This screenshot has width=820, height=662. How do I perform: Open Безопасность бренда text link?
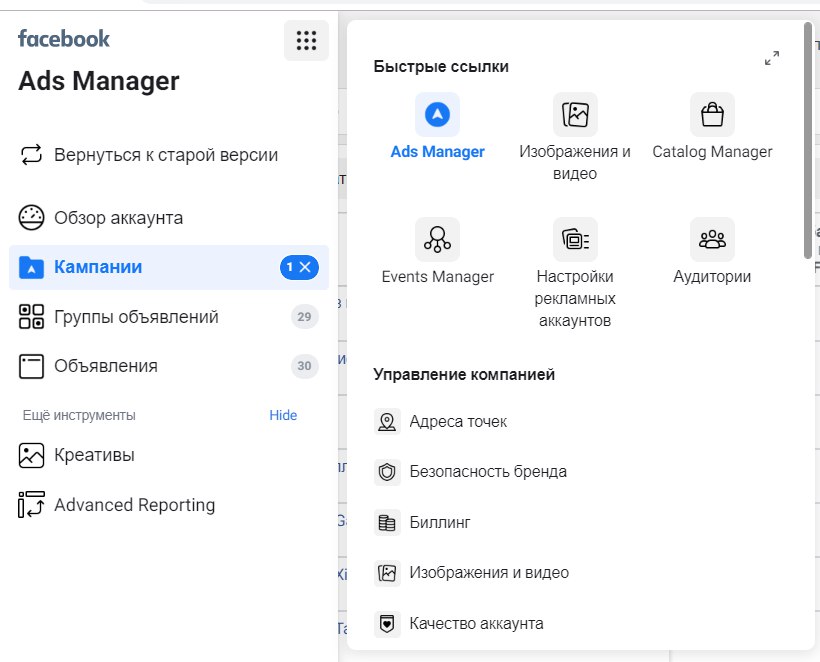488,472
